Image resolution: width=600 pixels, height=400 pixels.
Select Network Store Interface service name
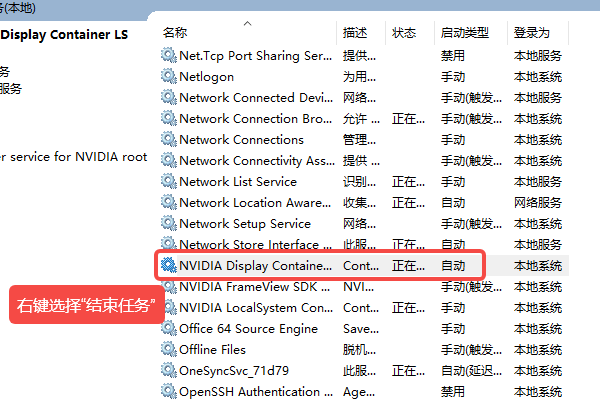pyautogui.click(x=255, y=244)
